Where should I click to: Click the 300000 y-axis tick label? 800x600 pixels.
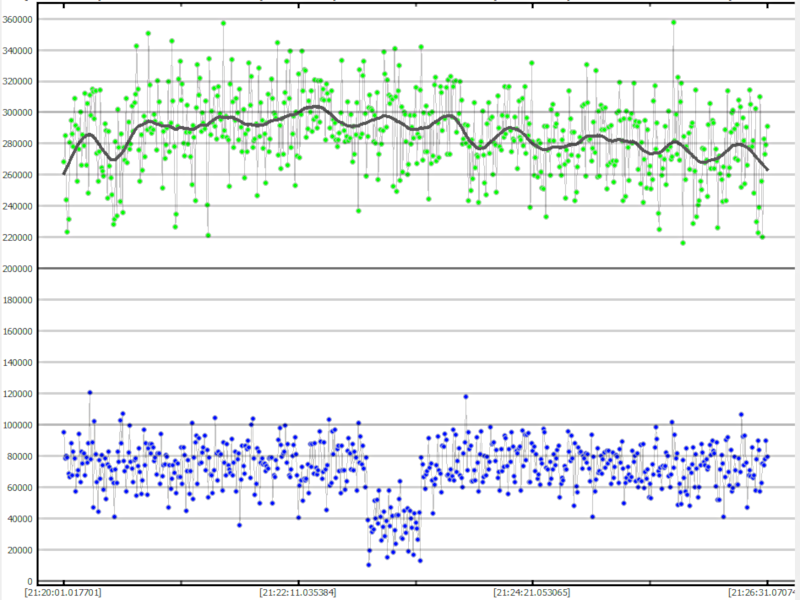coord(18,113)
